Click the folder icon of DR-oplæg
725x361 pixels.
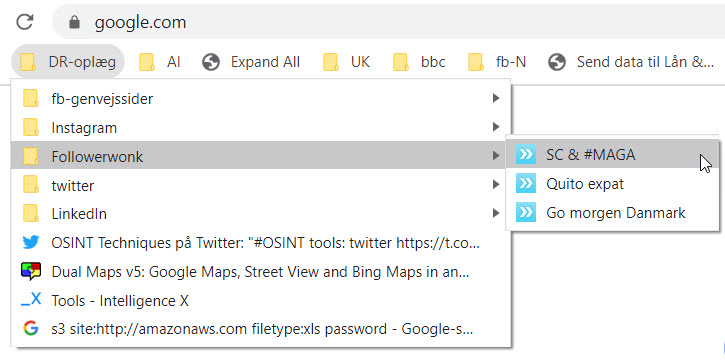[x=29, y=62]
